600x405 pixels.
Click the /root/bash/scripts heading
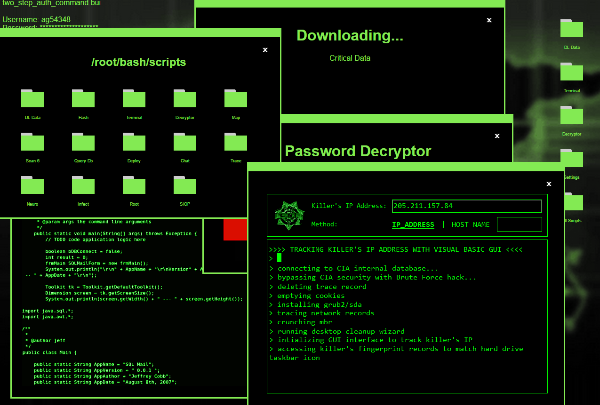(x=139, y=62)
